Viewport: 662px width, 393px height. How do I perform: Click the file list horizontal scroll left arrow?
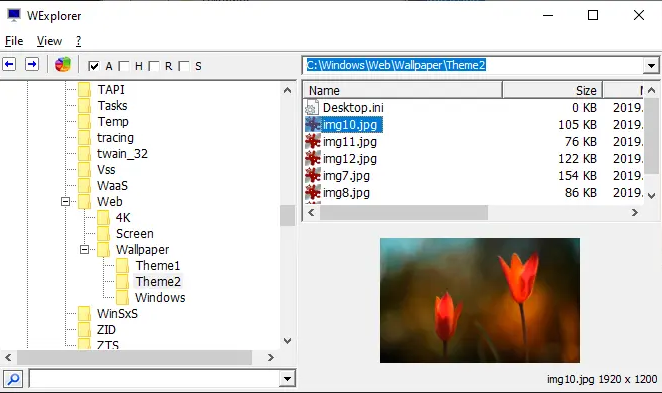coord(311,212)
